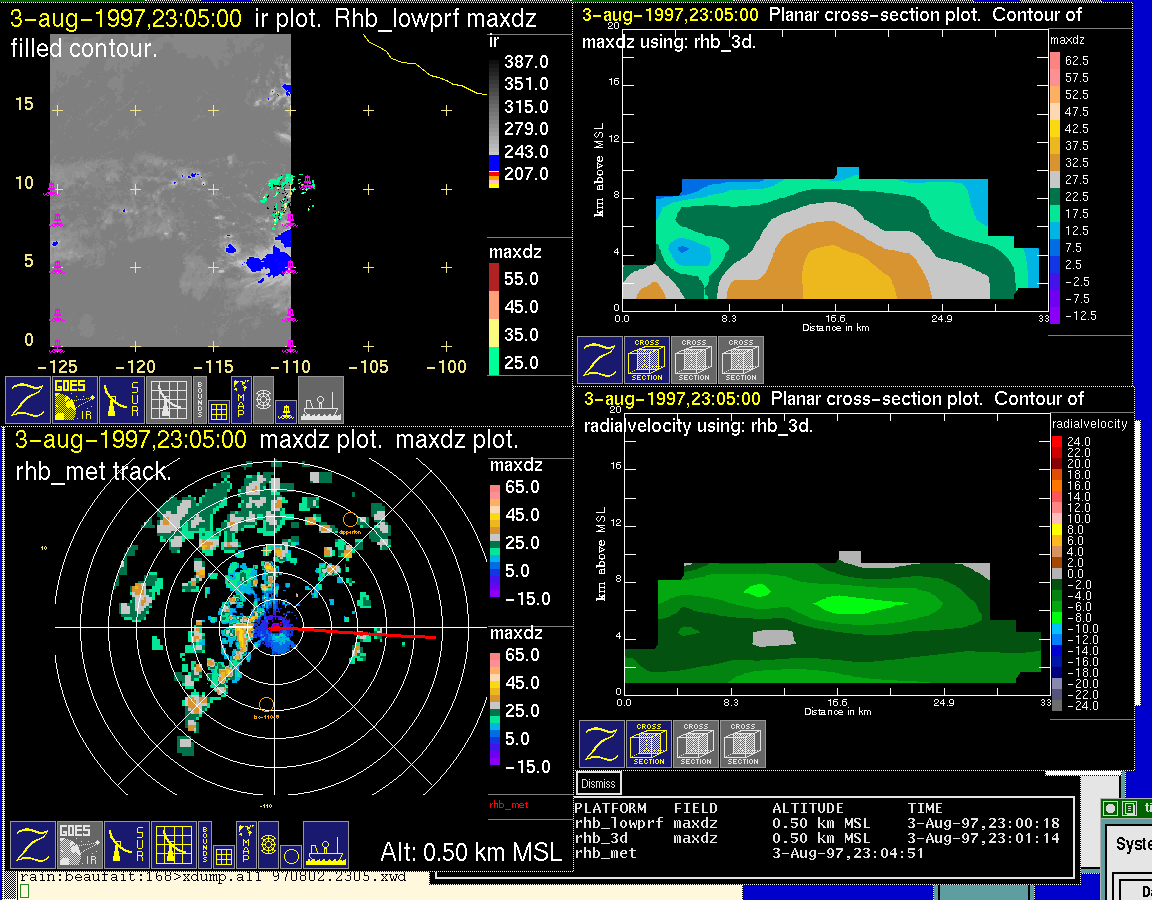Open the Z menu in the maxdz plot window
The width and height of the screenshot is (1152, 900).
(x=32, y=844)
